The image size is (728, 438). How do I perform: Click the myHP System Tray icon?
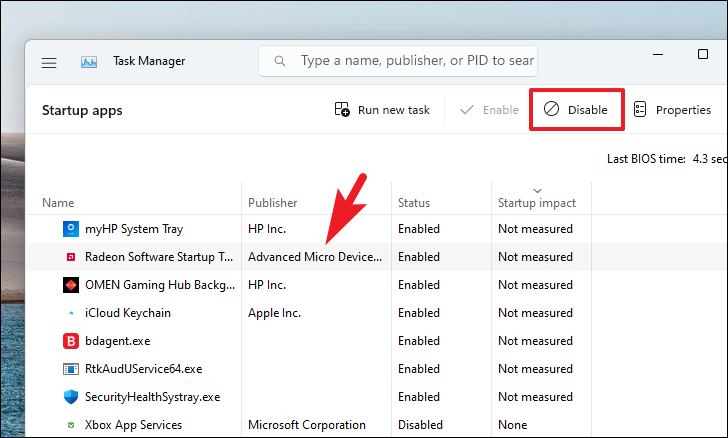pyautogui.click(x=71, y=229)
